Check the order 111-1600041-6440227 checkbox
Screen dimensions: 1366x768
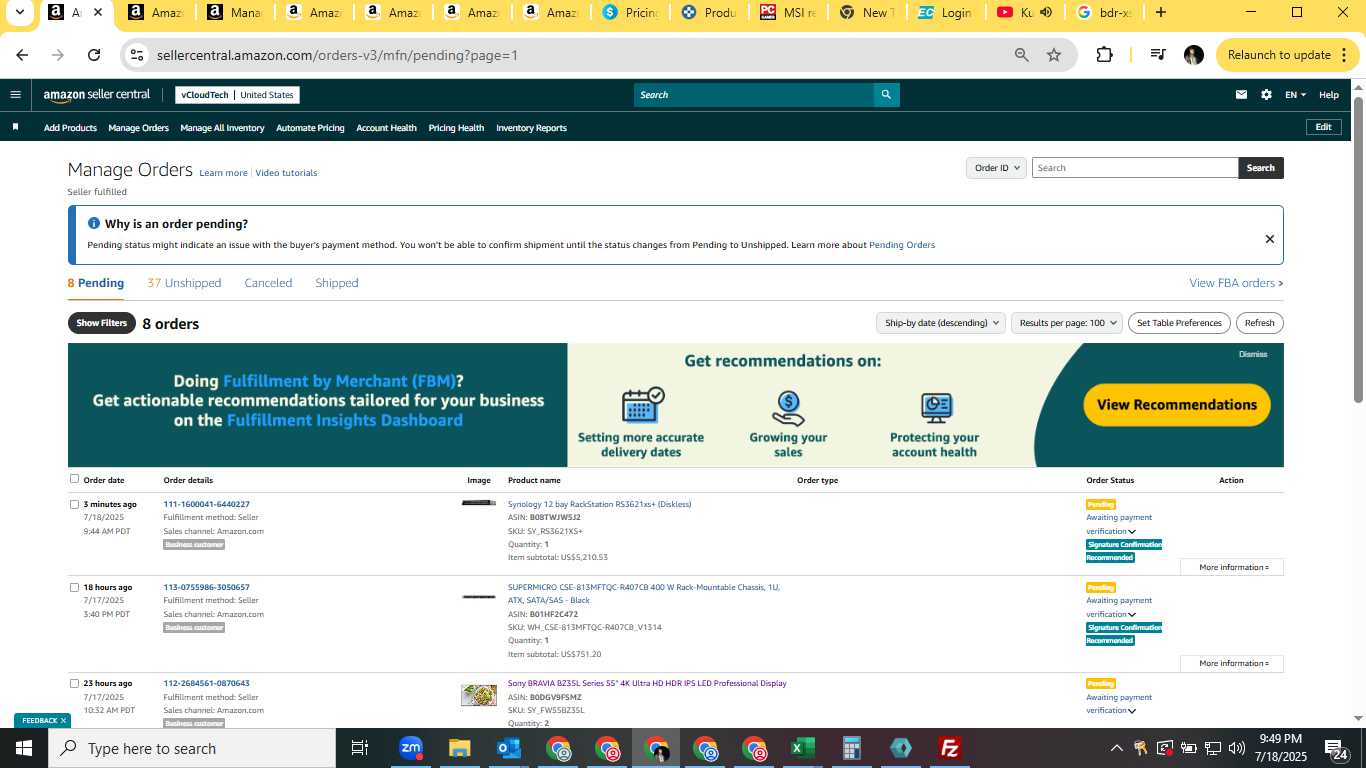74,504
